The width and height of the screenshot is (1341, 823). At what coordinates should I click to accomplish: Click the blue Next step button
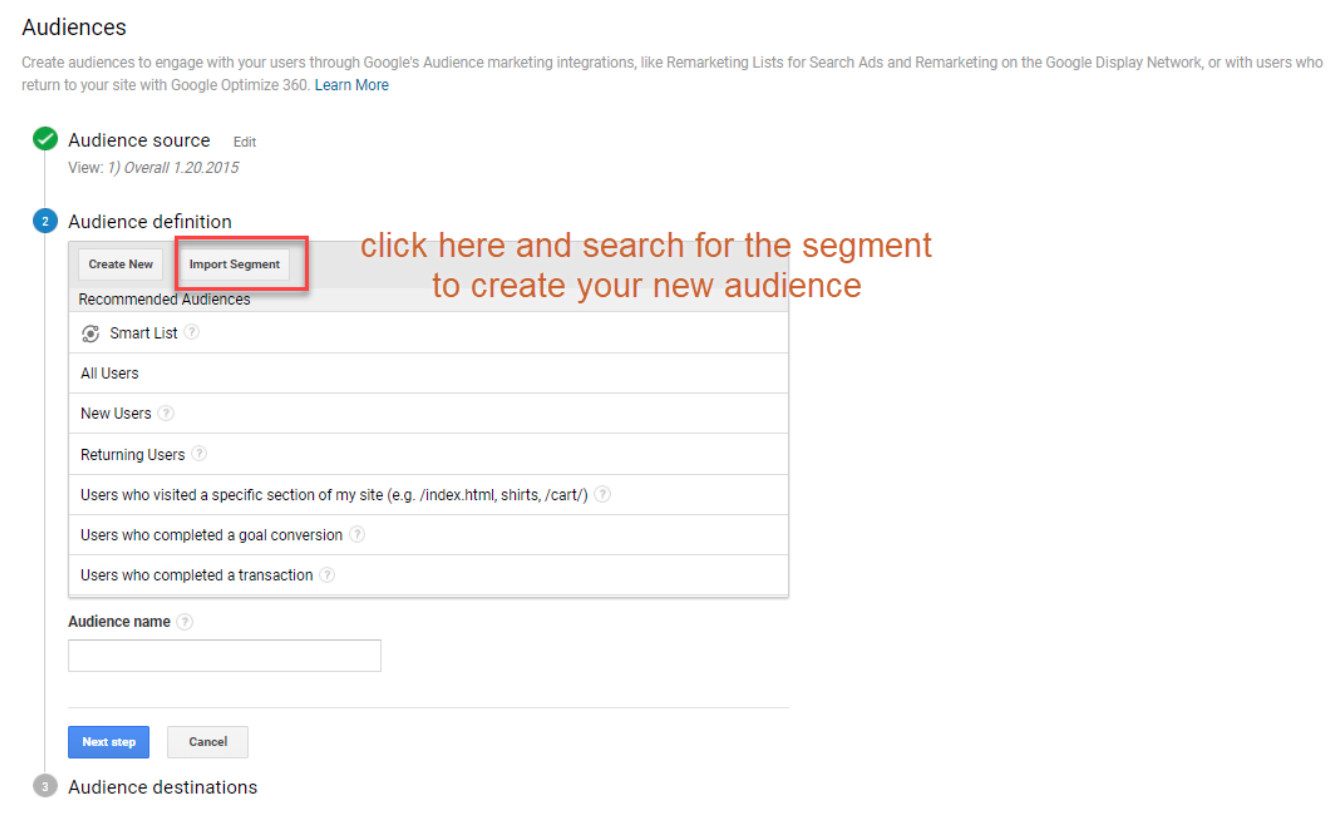(108, 742)
